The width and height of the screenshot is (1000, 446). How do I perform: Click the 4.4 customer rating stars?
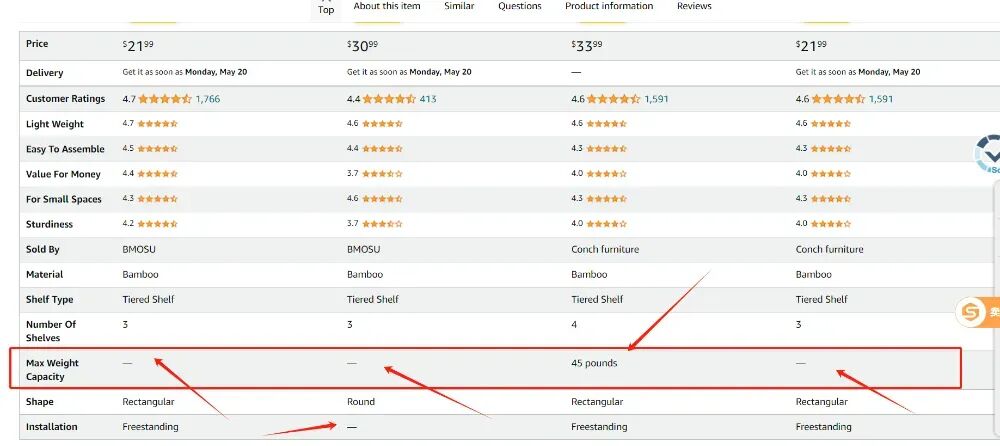[x=389, y=99]
